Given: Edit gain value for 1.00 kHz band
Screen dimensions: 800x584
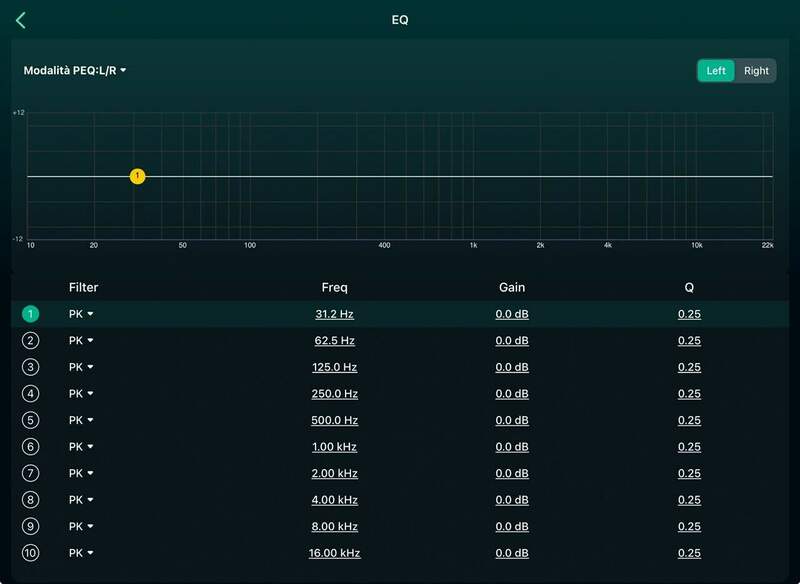Looking at the screenshot, I should (x=511, y=447).
